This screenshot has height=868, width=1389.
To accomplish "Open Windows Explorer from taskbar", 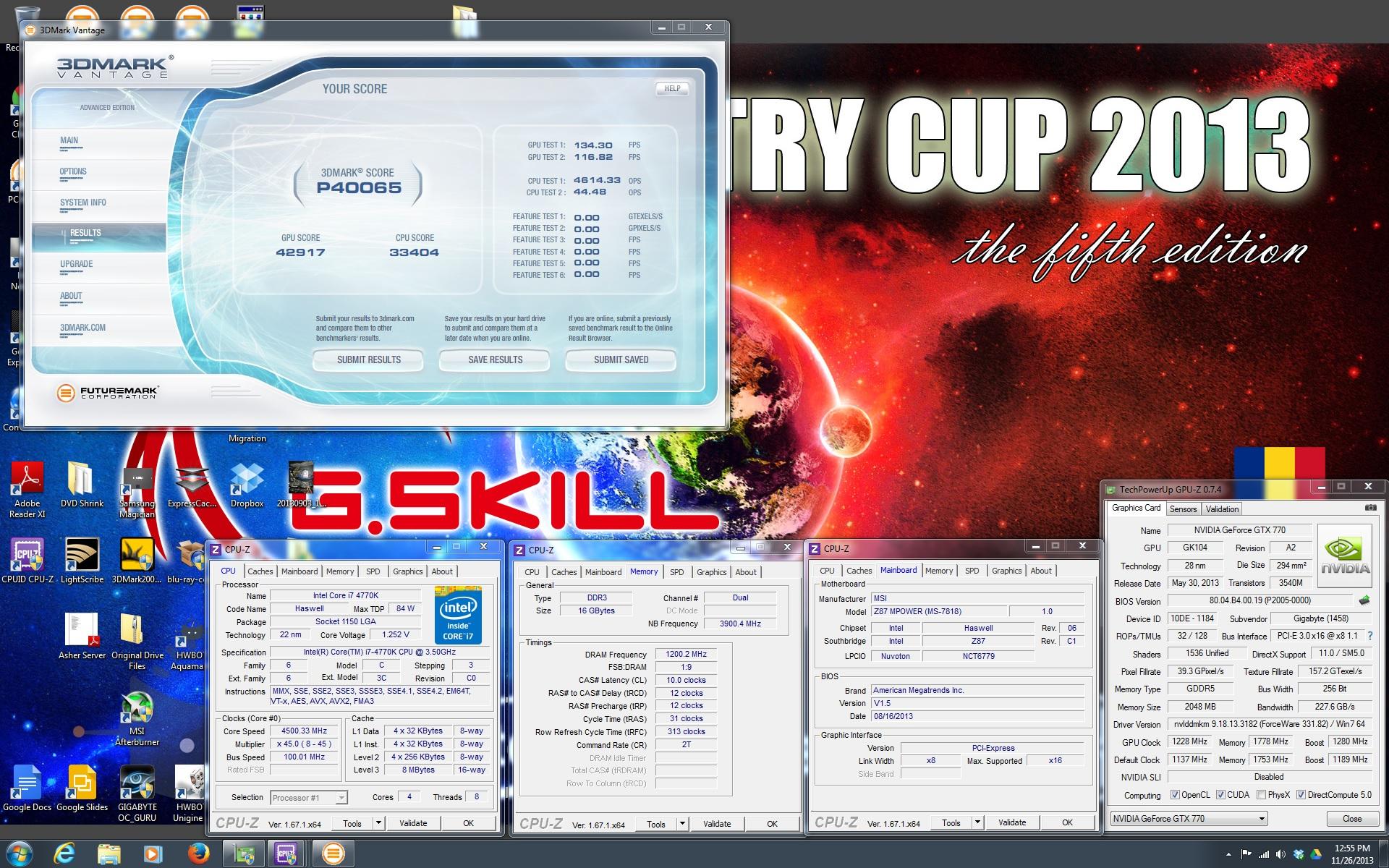I will pos(109,854).
